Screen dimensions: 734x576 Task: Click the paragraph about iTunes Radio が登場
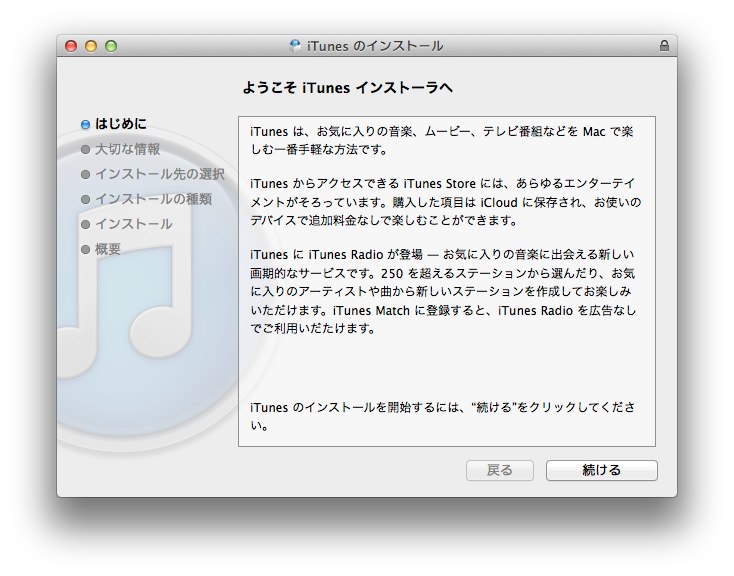point(443,291)
